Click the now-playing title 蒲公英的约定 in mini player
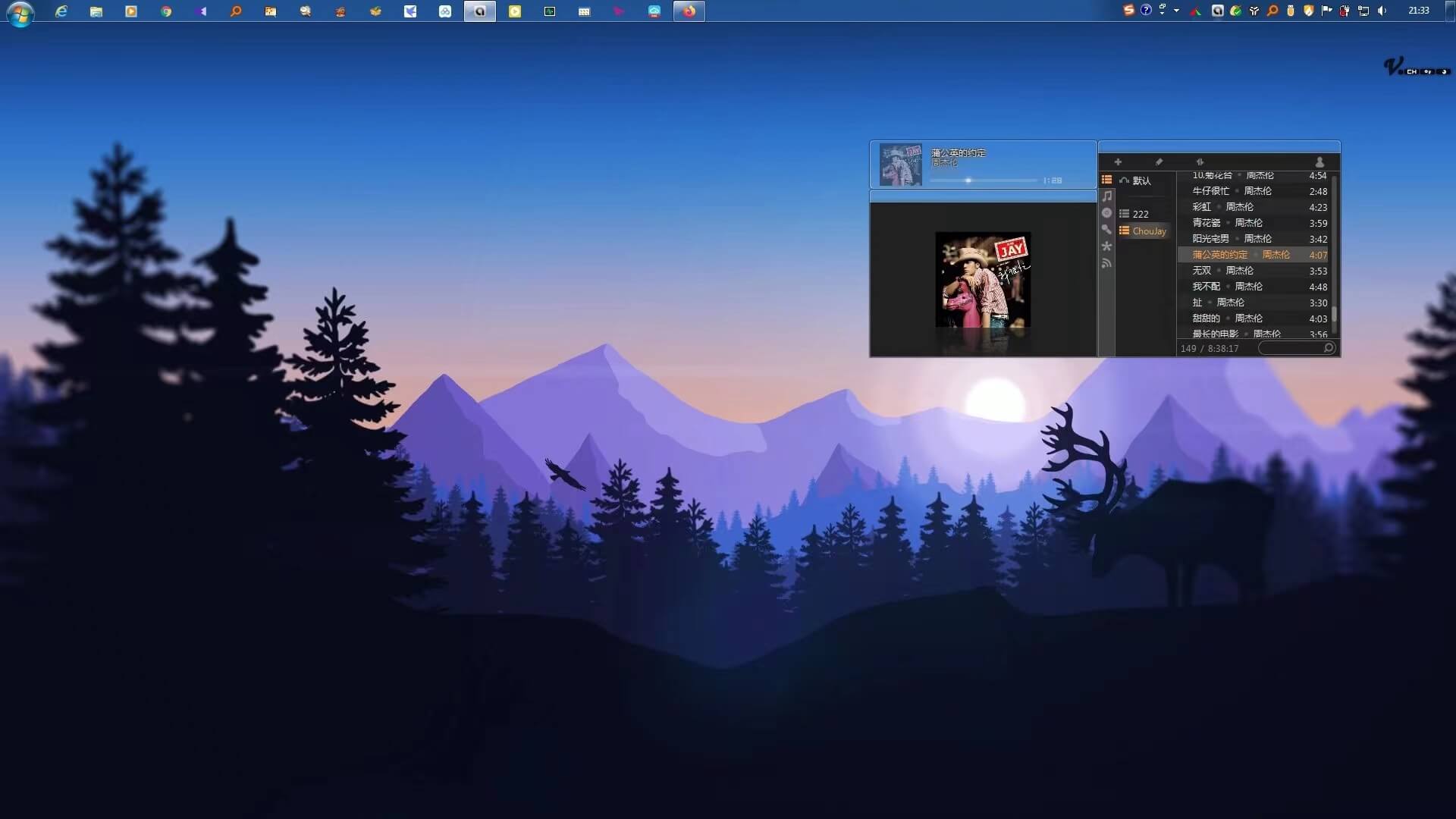This screenshot has height=819, width=1456. (959, 153)
